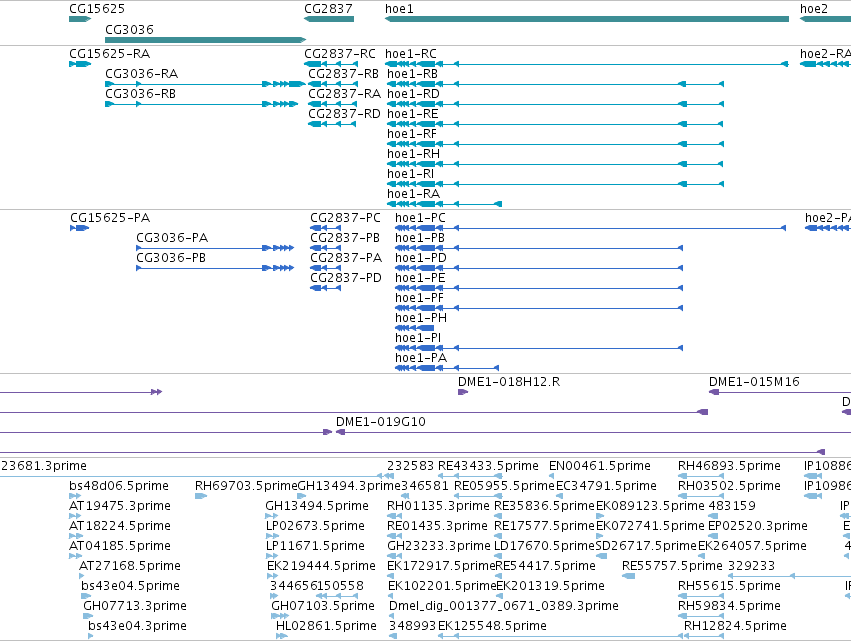Click the CG2837-RB transcript label

click(x=344, y=74)
